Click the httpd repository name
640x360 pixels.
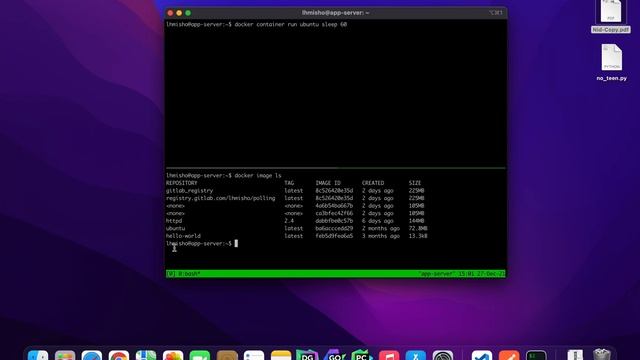point(174,221)
